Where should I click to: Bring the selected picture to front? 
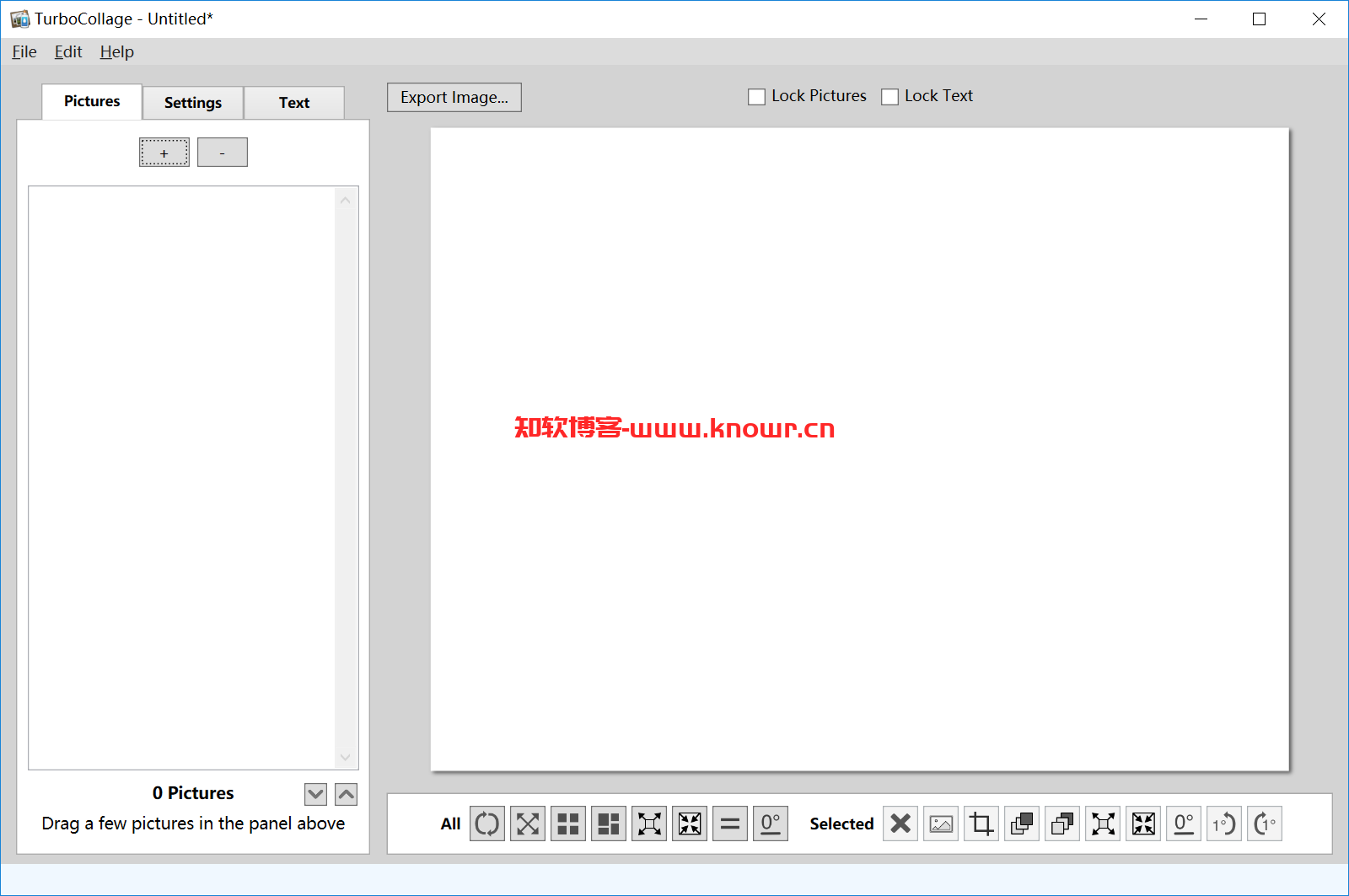coord(1022,824)
